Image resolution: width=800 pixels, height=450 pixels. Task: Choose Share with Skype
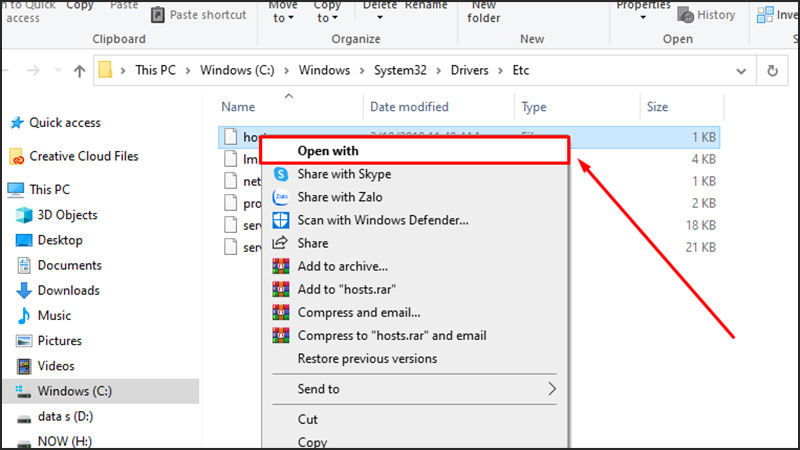[x=344, y=174]
